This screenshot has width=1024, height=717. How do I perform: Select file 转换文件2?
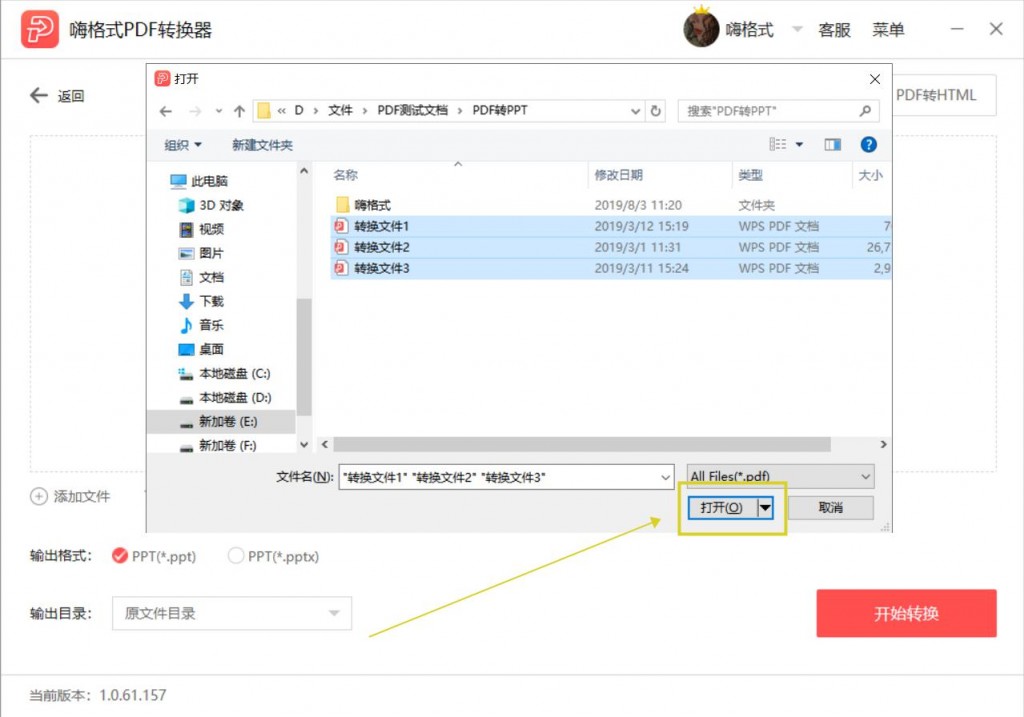611,247
